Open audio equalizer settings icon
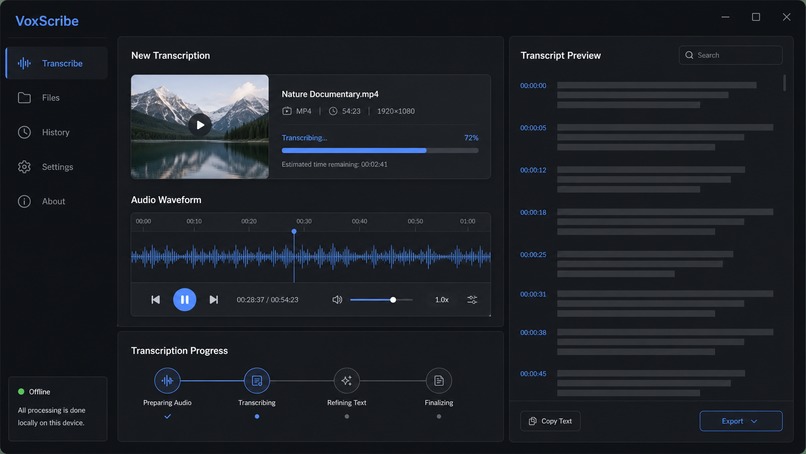This screenshot has height=454, width=806. click(x=472, y=300)
